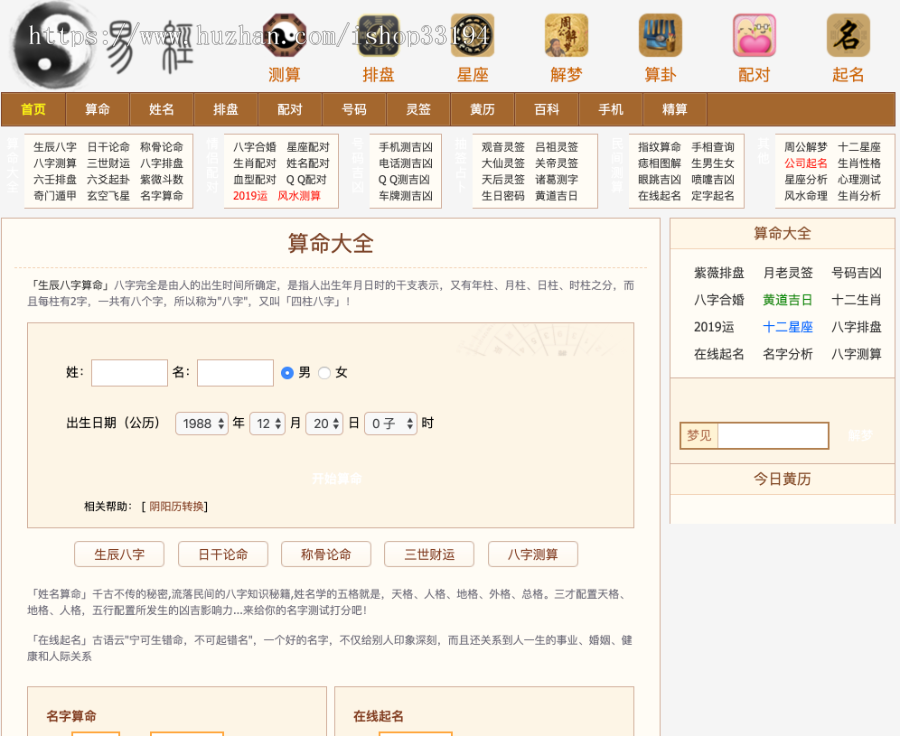Open the hour 0子 dropdown

(x=390, y=423)
